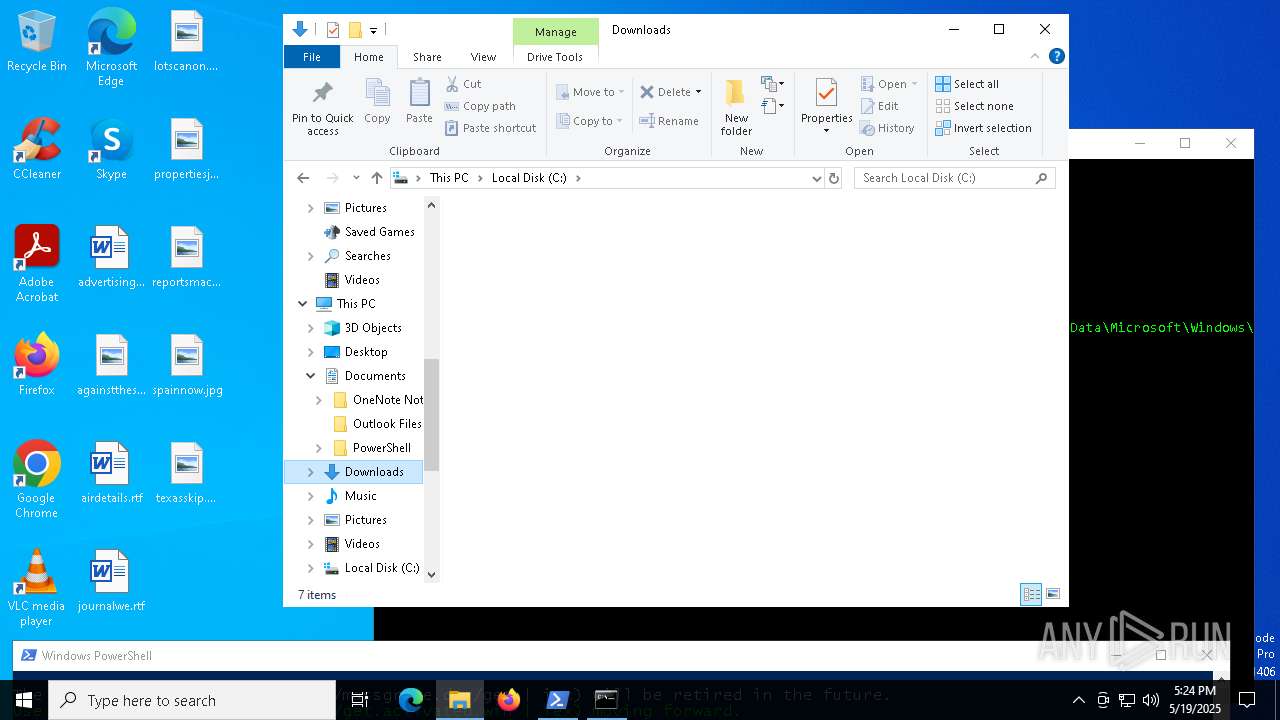Open Explorer Help question mark icon
Viewport: 1280px width, 720px height.
(1056, 57)
